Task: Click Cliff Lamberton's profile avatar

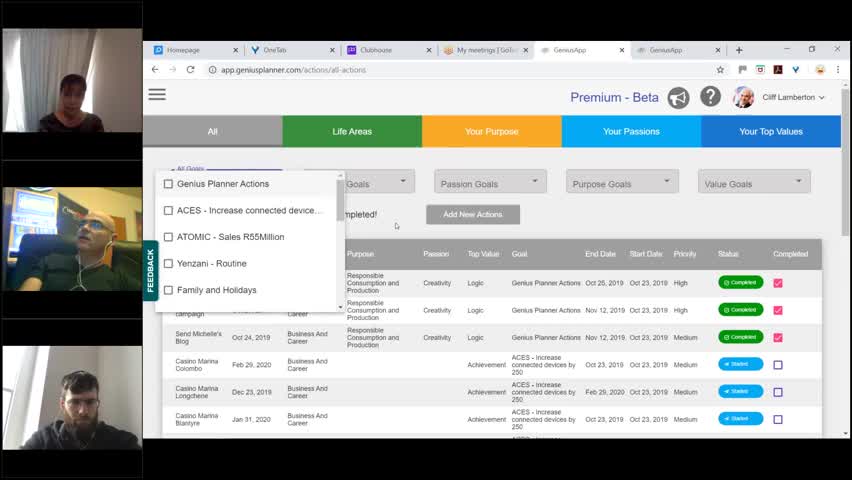Action: (x=743, y=97)
